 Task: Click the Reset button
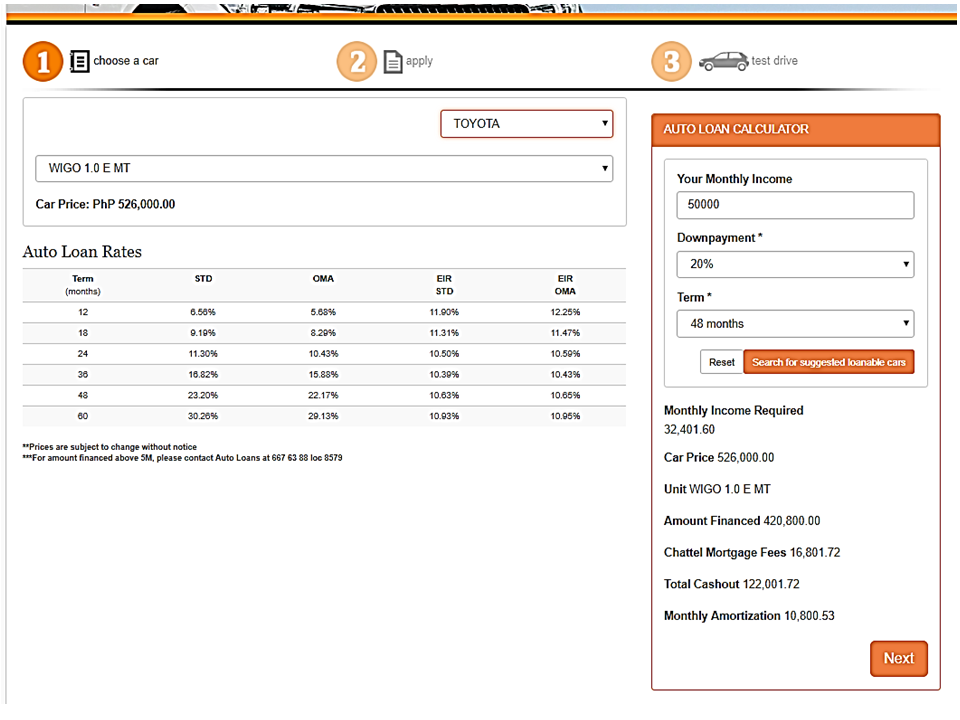(x=721, y=362)
